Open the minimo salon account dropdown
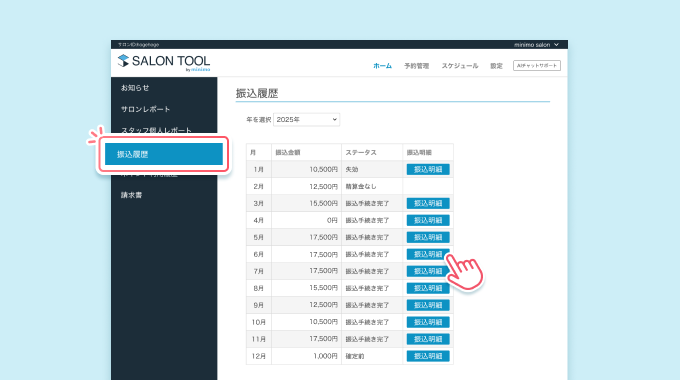 536,45
